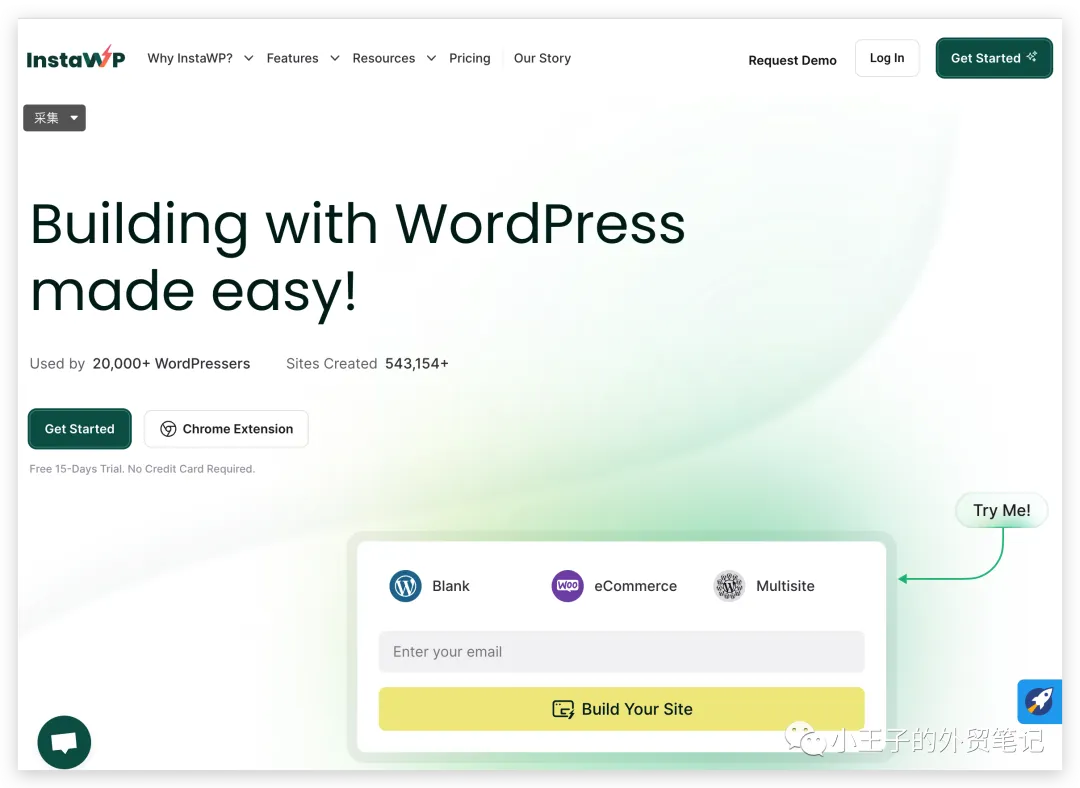Viewport: 1080px width, 788px height.
Task: Expand the Resources chevron
Action: pyautogui.click(x=431, y=59)
